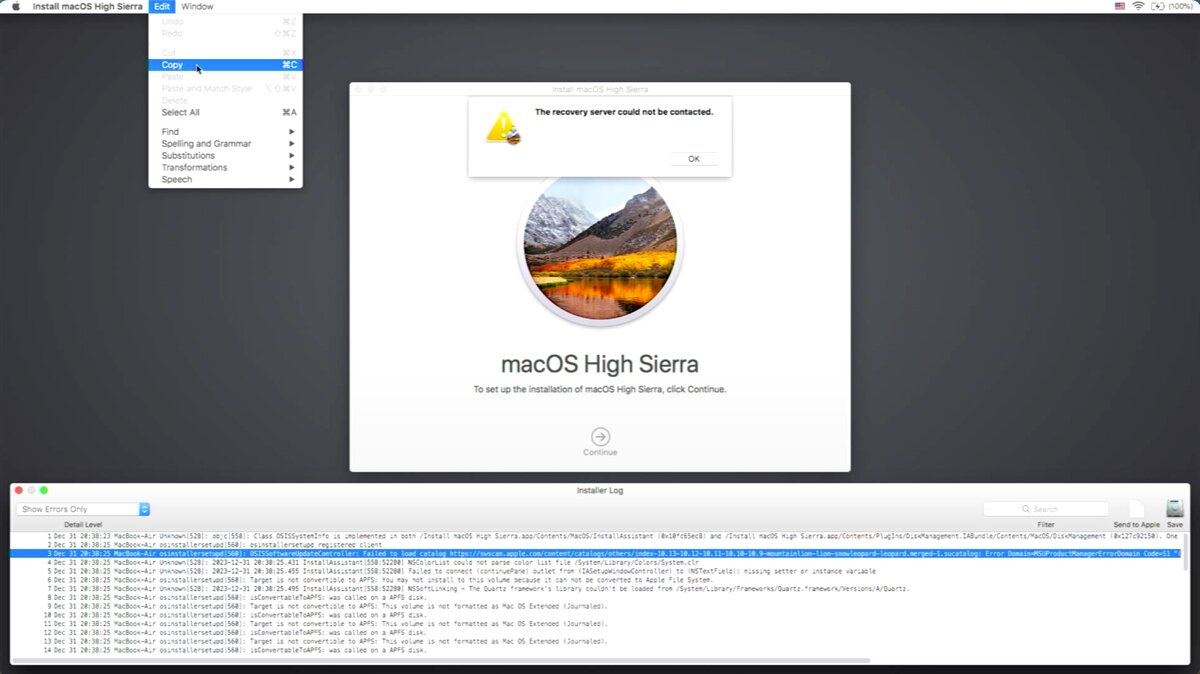Click the recovery server error message text
The height and width of the screenshot is (674, 1200).
pyautogui.click(x=624, y=112)
